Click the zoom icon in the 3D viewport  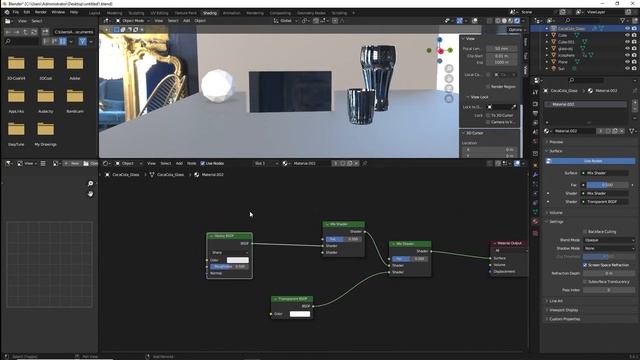(x=449, y=69)
